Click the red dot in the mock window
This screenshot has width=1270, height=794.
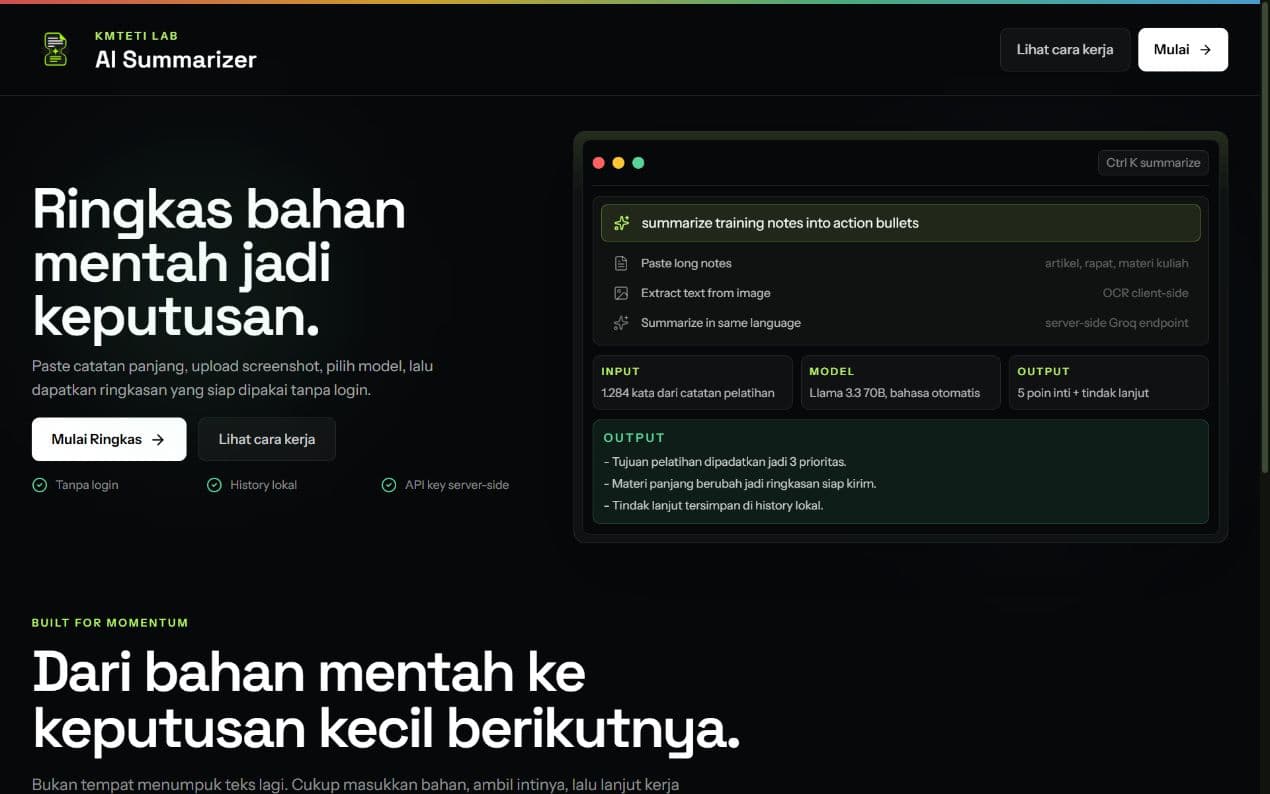[599, 163]
